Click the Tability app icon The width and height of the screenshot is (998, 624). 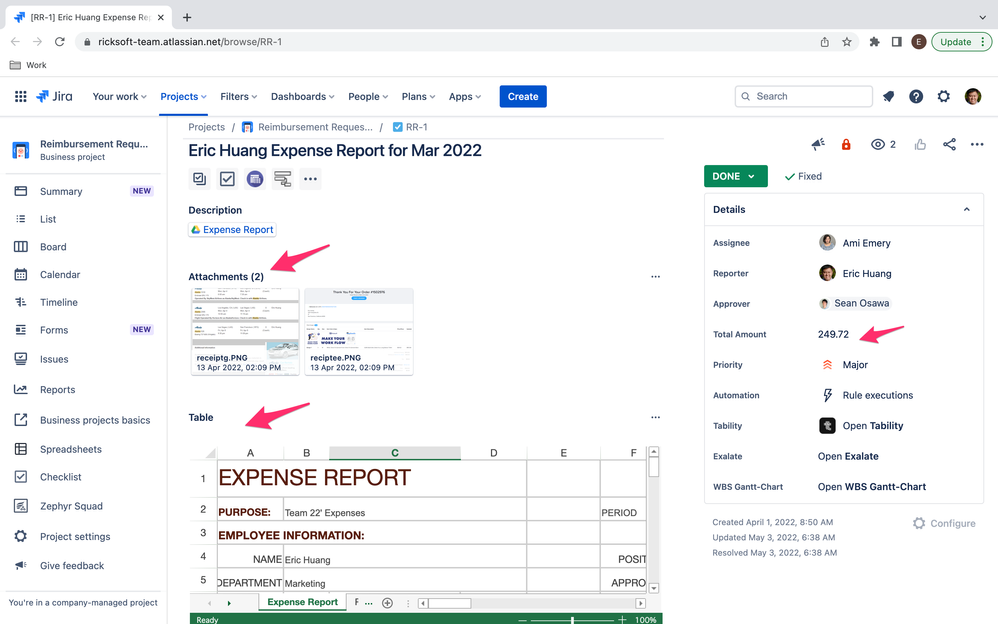pyautogui.click(x=827, y=425)
